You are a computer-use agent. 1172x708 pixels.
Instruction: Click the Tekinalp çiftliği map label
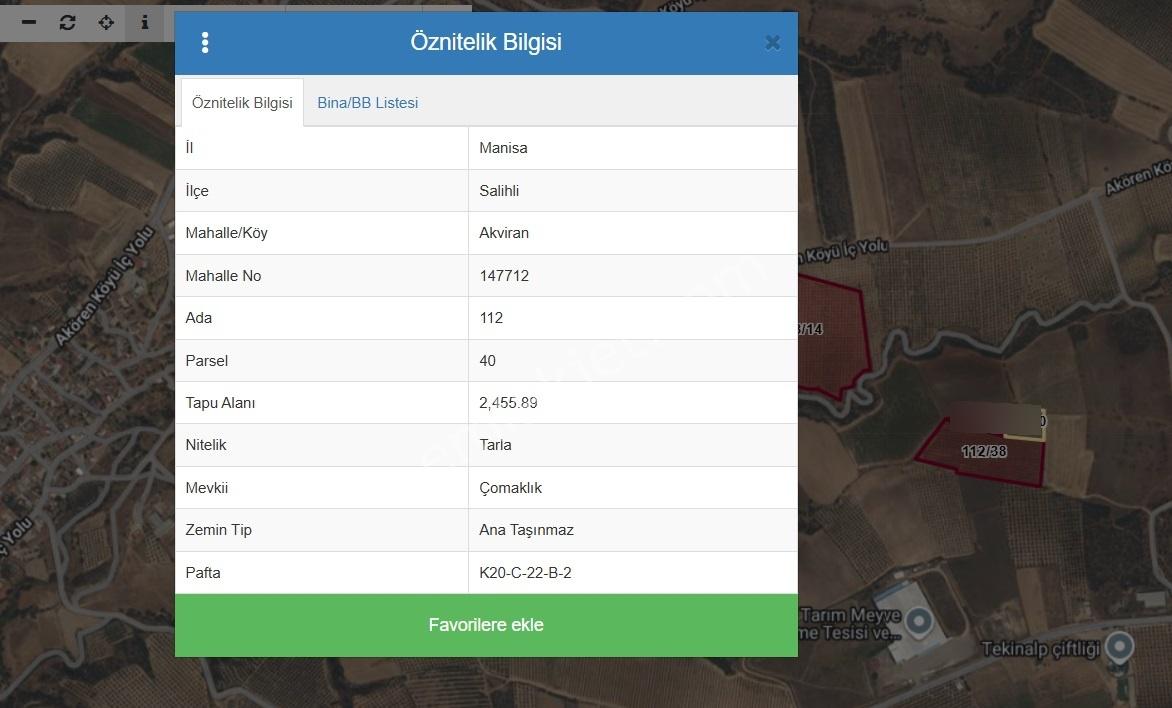1040,649
